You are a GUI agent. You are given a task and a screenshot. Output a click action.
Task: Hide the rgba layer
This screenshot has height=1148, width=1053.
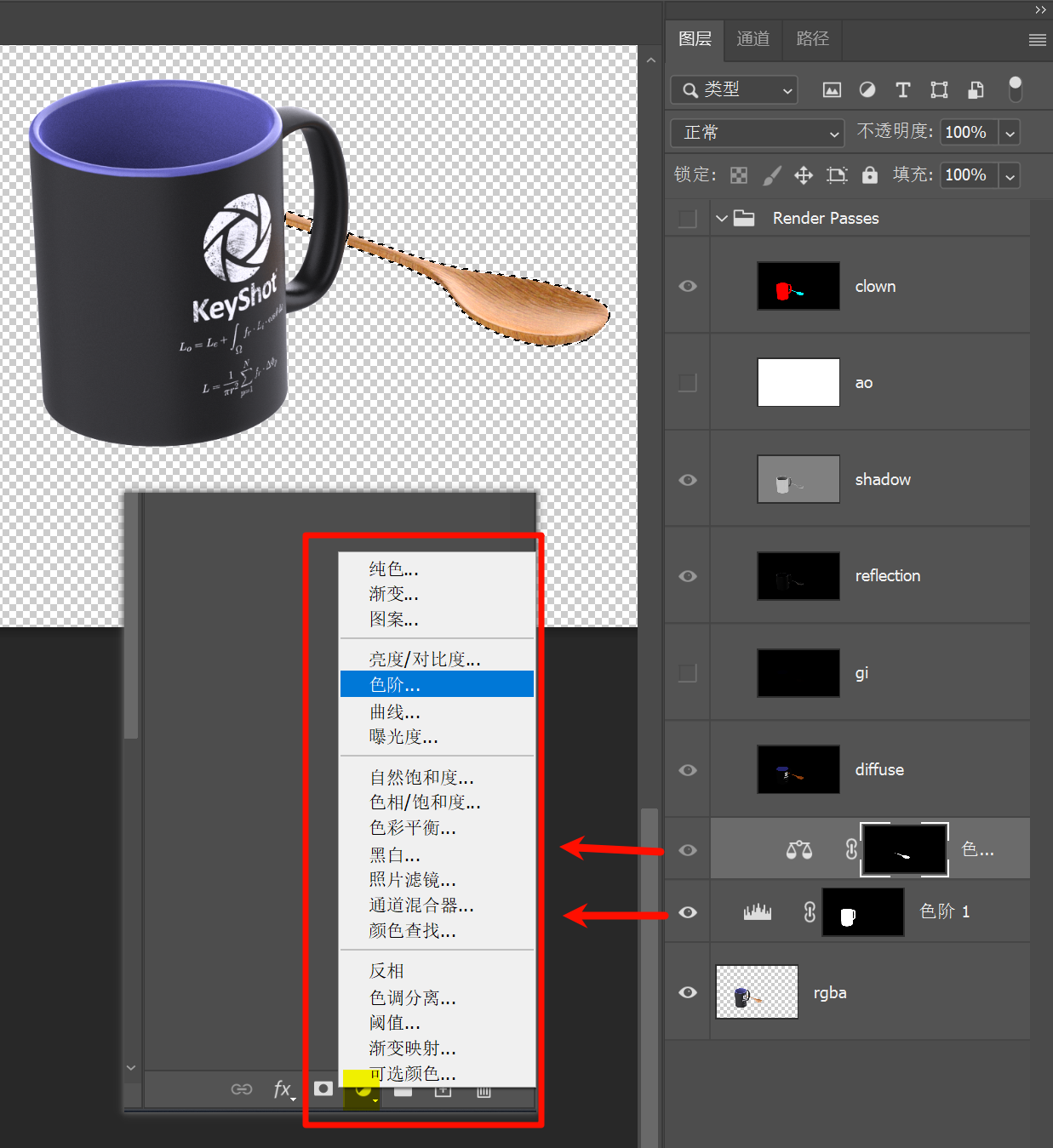(x=688, y=992)
